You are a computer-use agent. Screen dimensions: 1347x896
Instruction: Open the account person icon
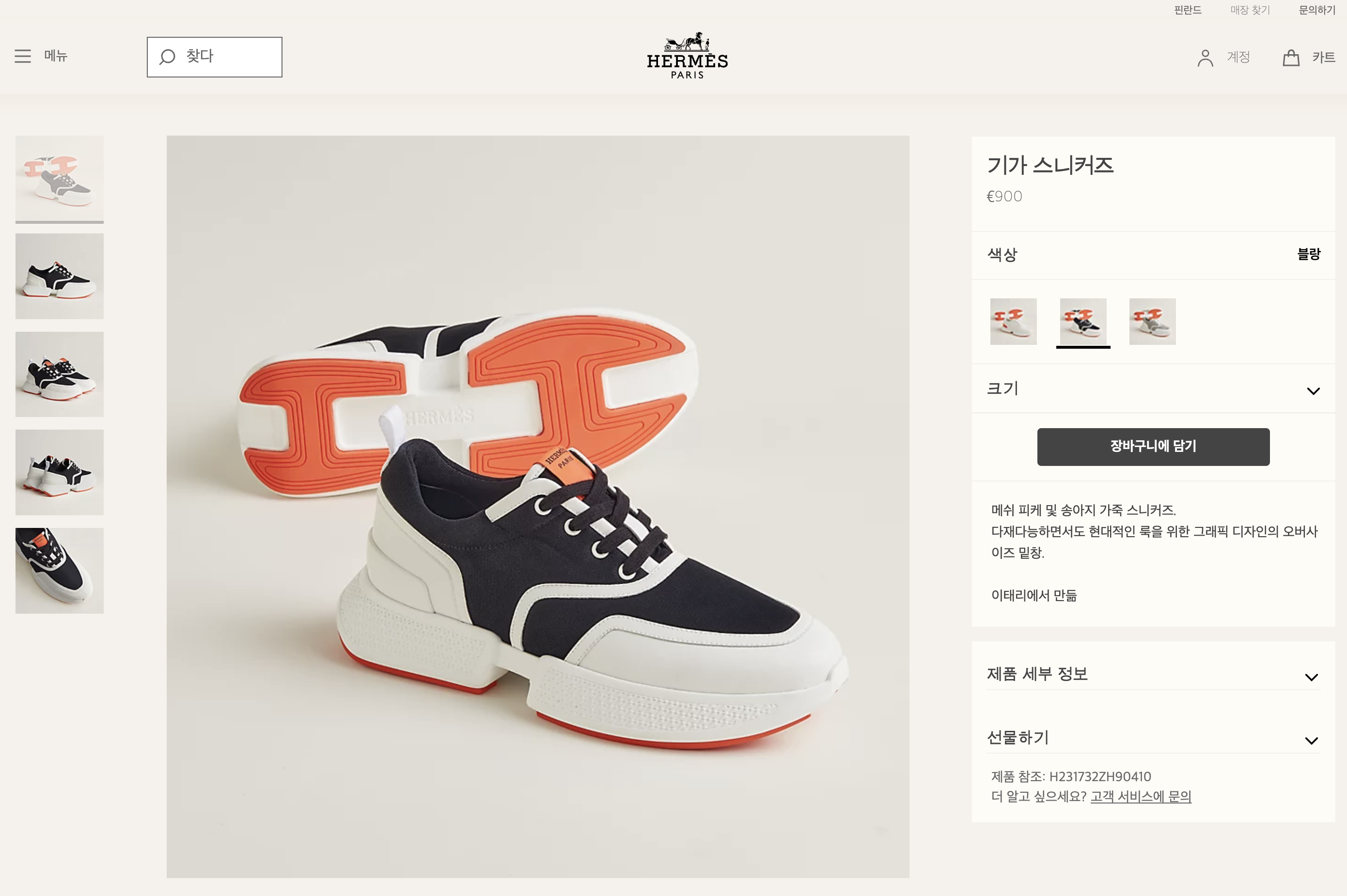(x=1205, y=58)
